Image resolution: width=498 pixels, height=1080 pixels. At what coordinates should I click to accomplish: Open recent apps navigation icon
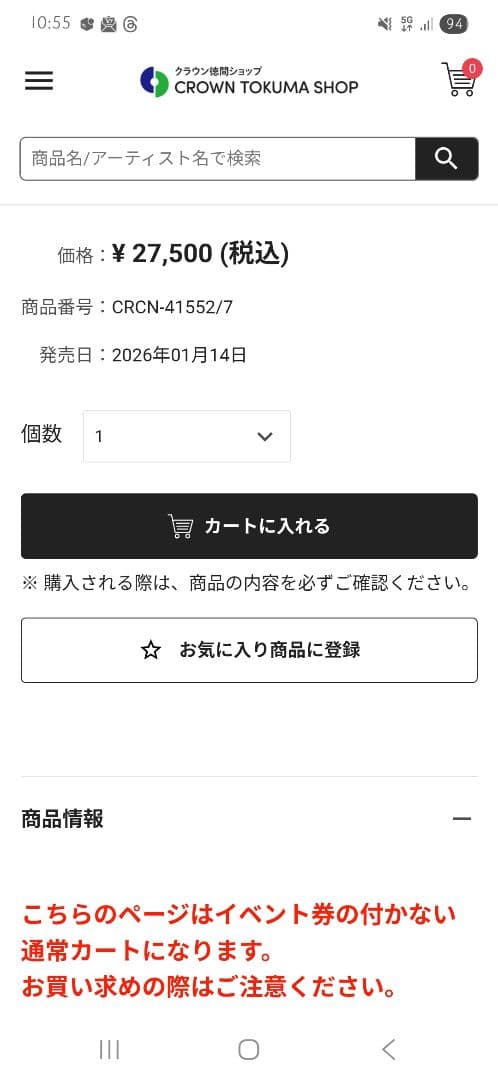click(109, 1049)
